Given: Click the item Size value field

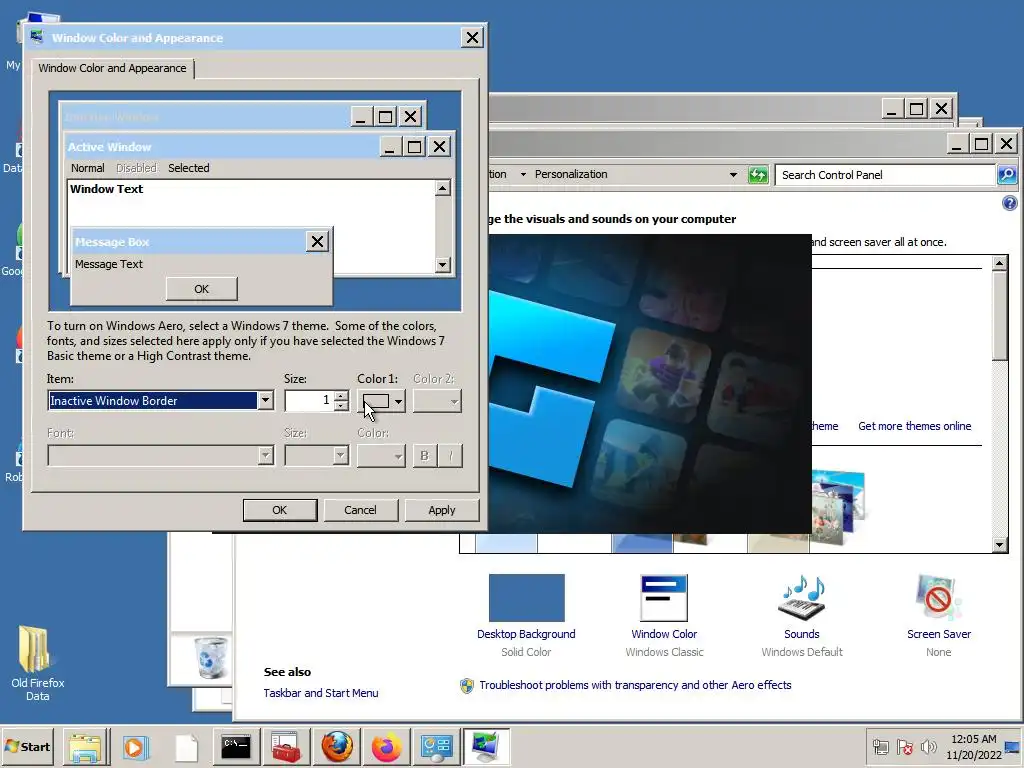Looking at the screenshot, I should pos(310,400).
